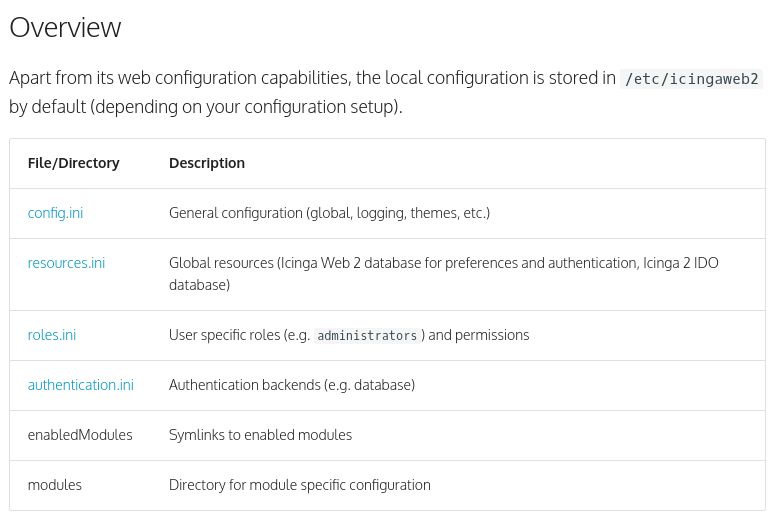The height and width of the screenshot is (517, 774).
Task: Click Directory for module specific configuration text
Action: coord(299,485)
